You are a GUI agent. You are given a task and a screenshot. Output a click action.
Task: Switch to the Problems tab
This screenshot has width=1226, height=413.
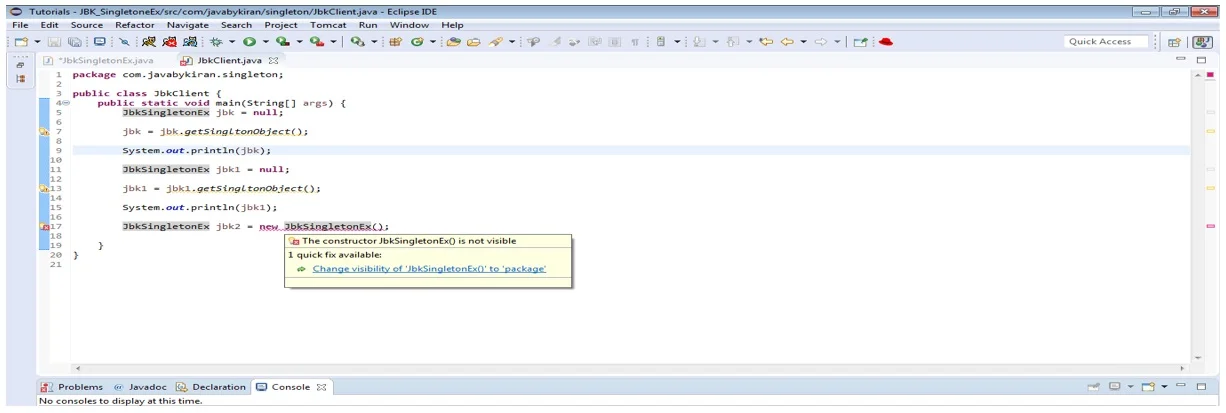pos(73,387)
